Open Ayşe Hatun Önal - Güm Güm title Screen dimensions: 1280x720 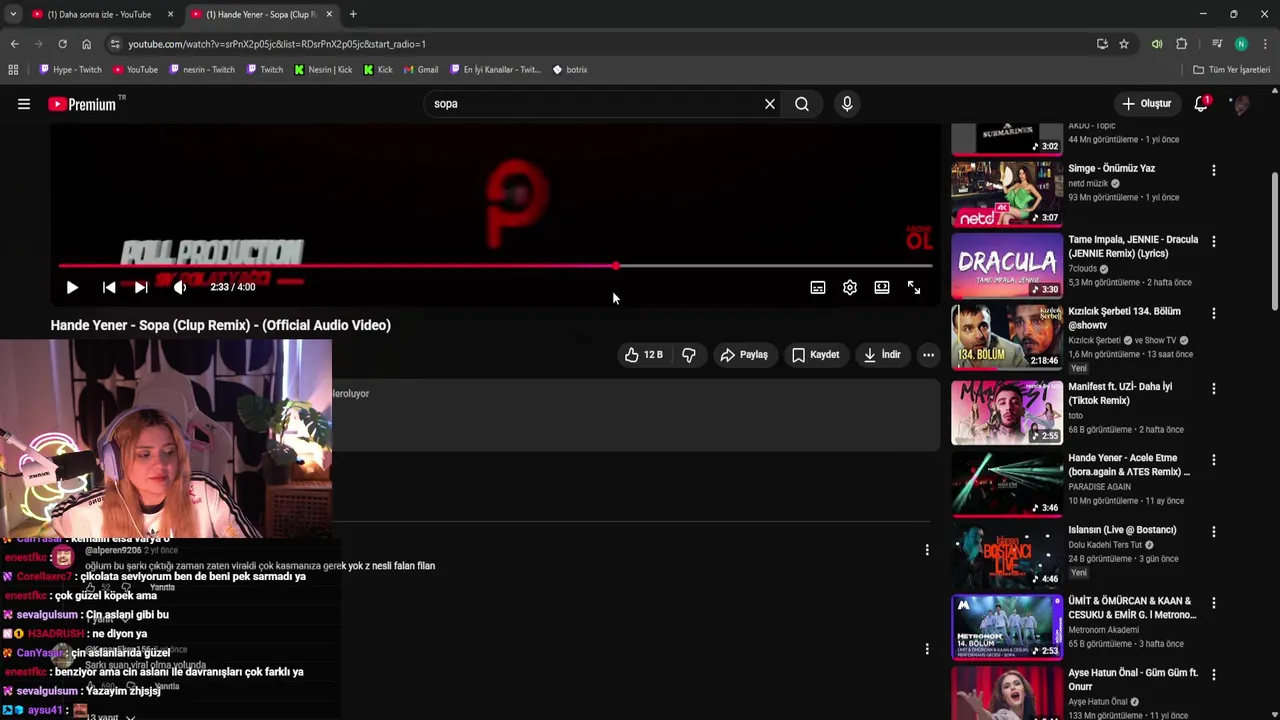point(1133,679)
